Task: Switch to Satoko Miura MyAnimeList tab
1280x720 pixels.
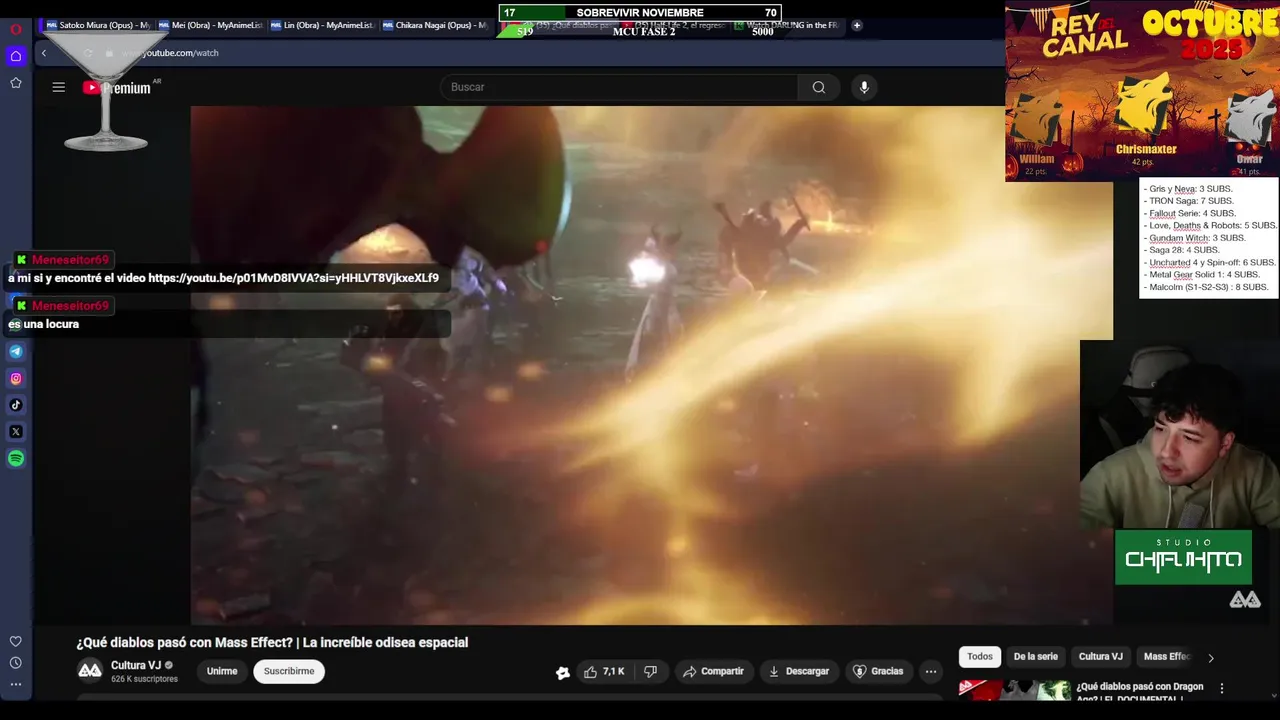Action: tap(98, 25)
